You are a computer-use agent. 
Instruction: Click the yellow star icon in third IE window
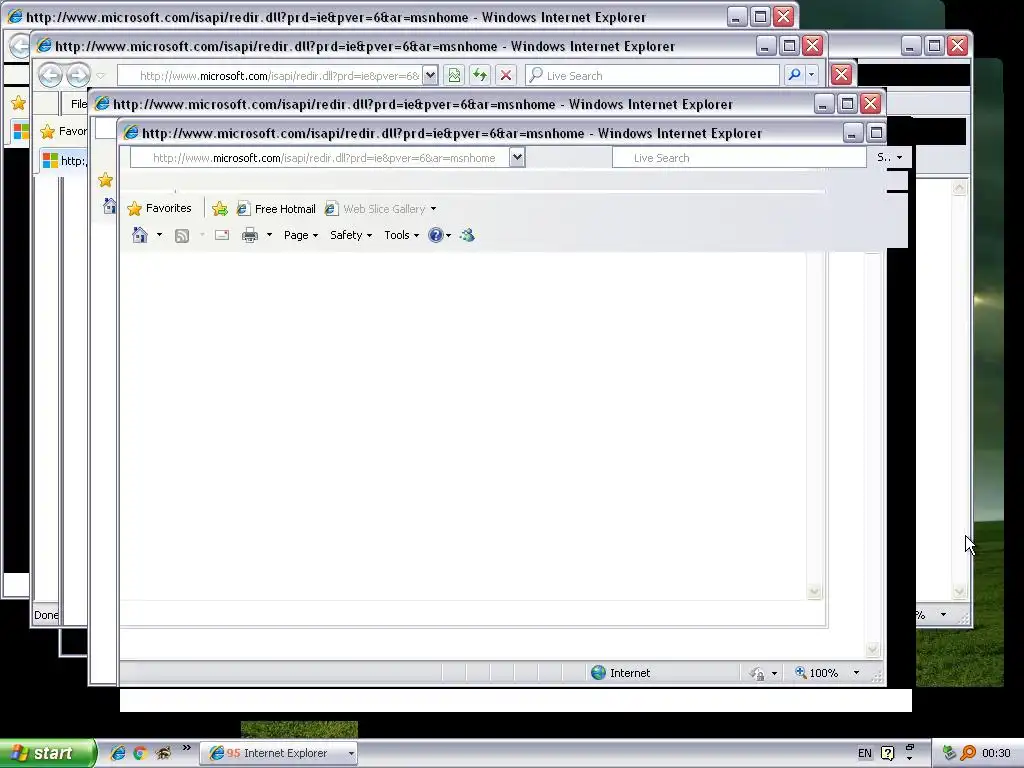(x=105, y=180)
